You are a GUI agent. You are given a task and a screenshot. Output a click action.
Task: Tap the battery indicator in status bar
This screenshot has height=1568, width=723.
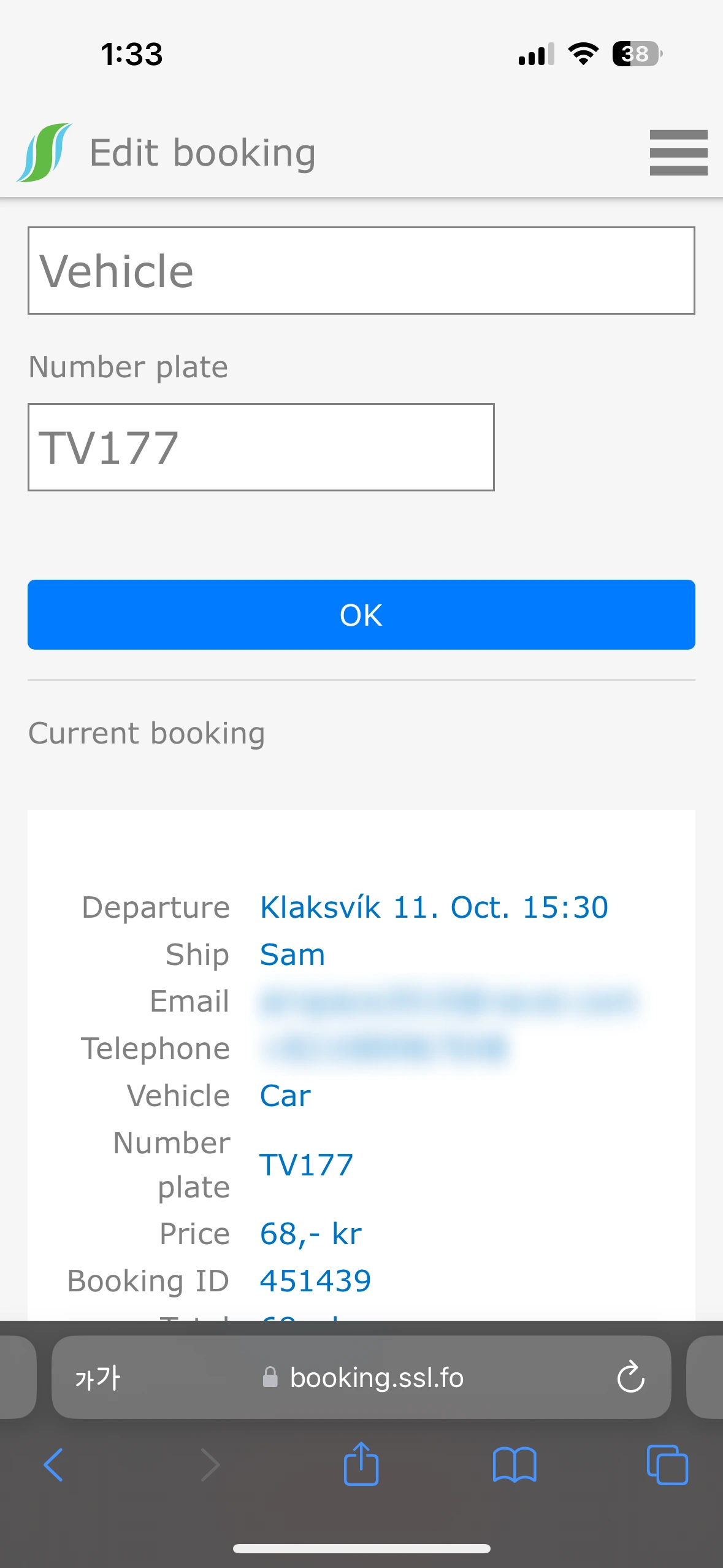637,54
